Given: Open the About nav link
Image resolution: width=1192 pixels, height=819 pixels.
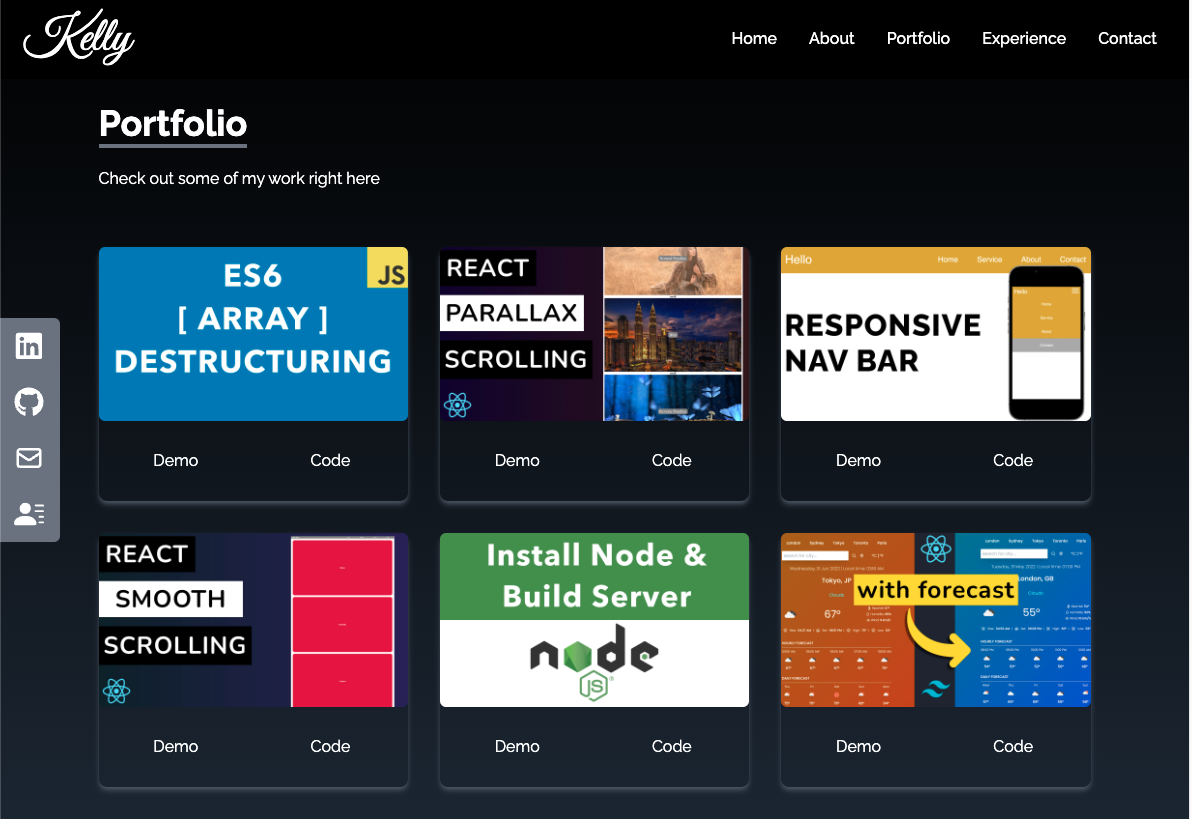Looking at the screenshot, I should click(831, 38).
